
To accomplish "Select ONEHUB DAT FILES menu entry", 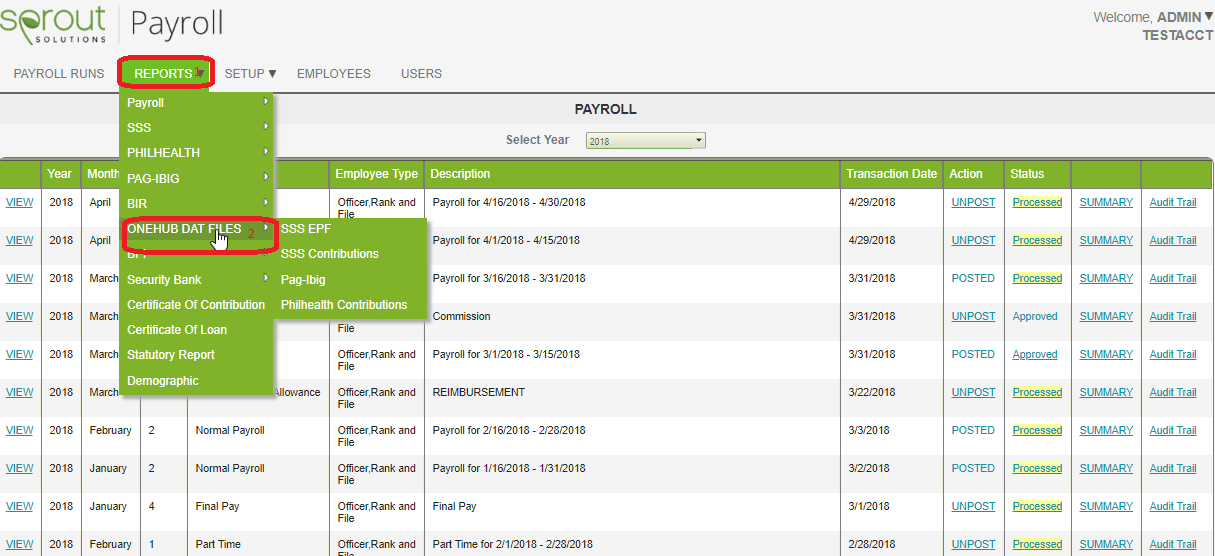I will tap(196, 229).
